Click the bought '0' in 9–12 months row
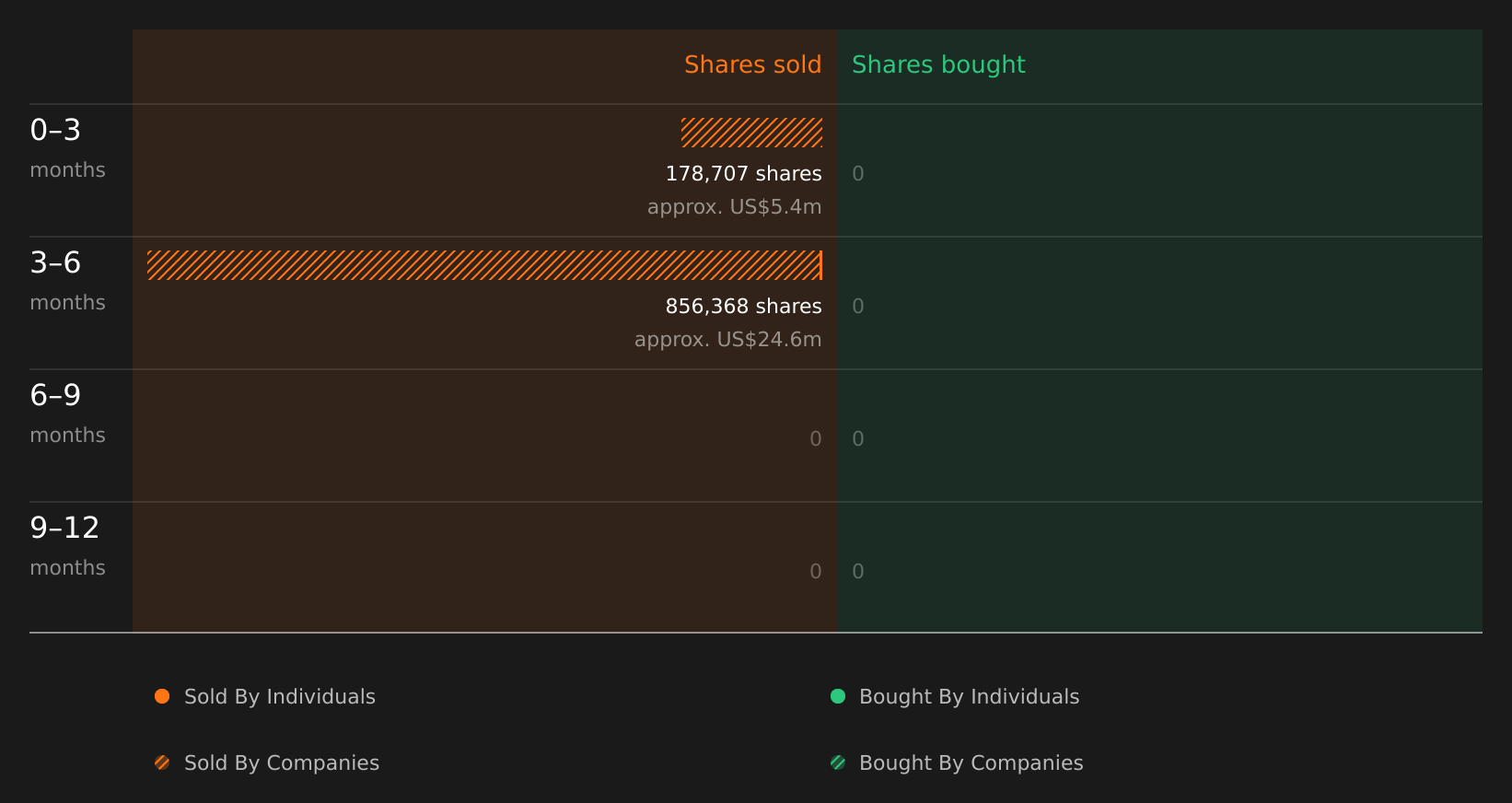 pos(858,571)
